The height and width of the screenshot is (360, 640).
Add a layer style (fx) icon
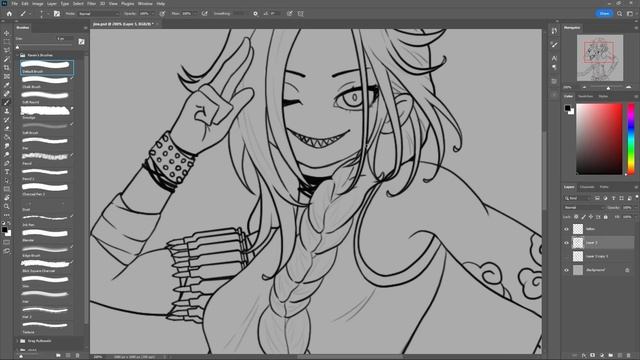pos(584,356)
